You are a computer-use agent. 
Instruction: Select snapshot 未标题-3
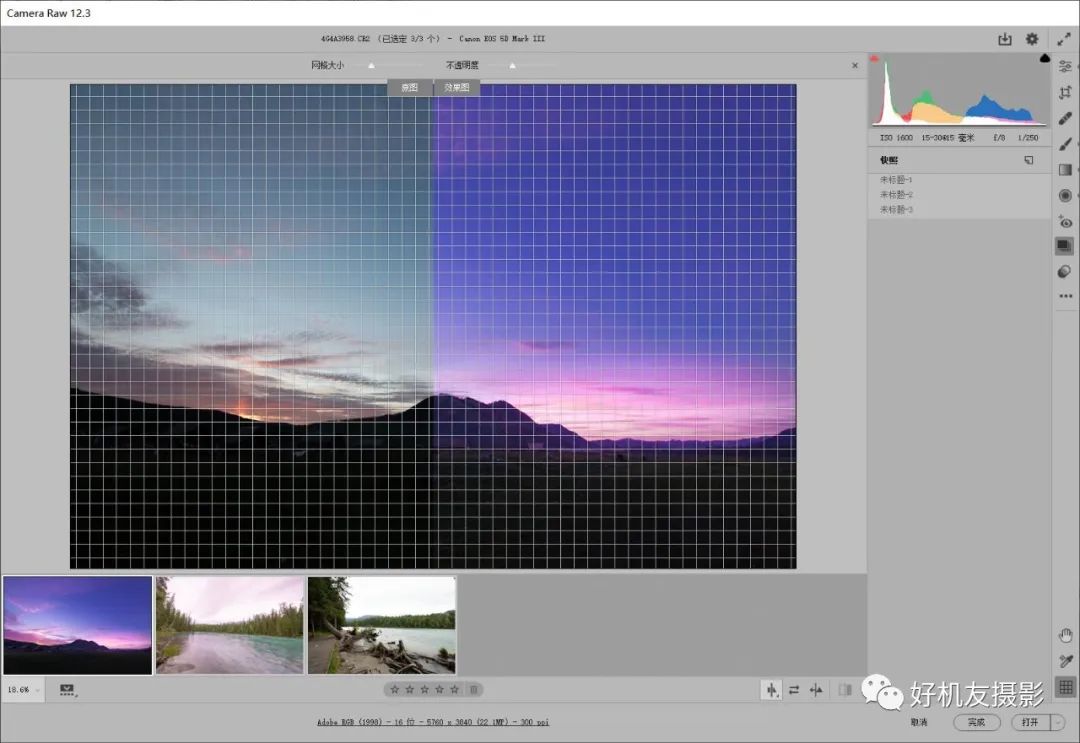pyautogui.click(x=895, y=209)
